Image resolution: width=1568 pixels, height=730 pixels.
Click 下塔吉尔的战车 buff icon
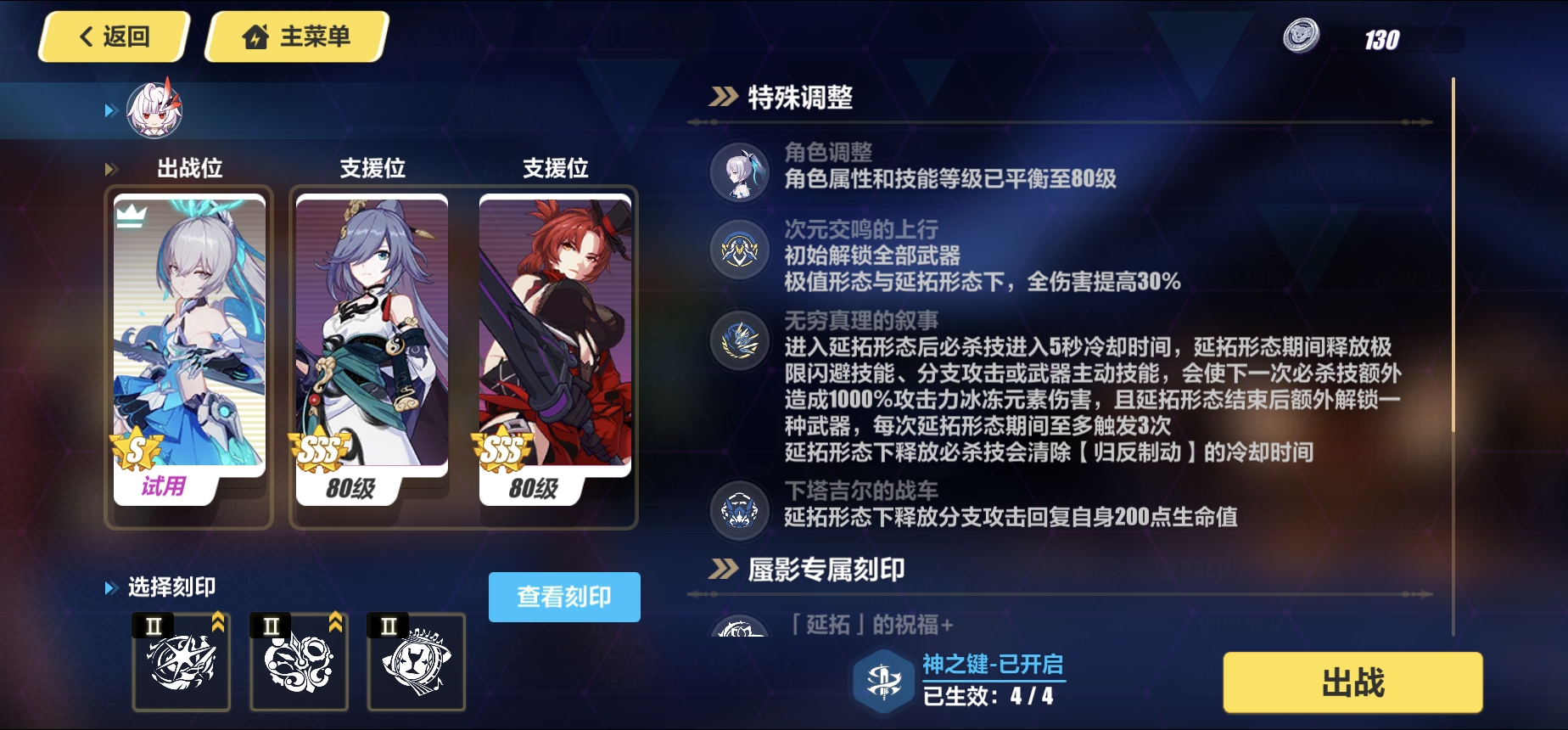coord(740,510)
